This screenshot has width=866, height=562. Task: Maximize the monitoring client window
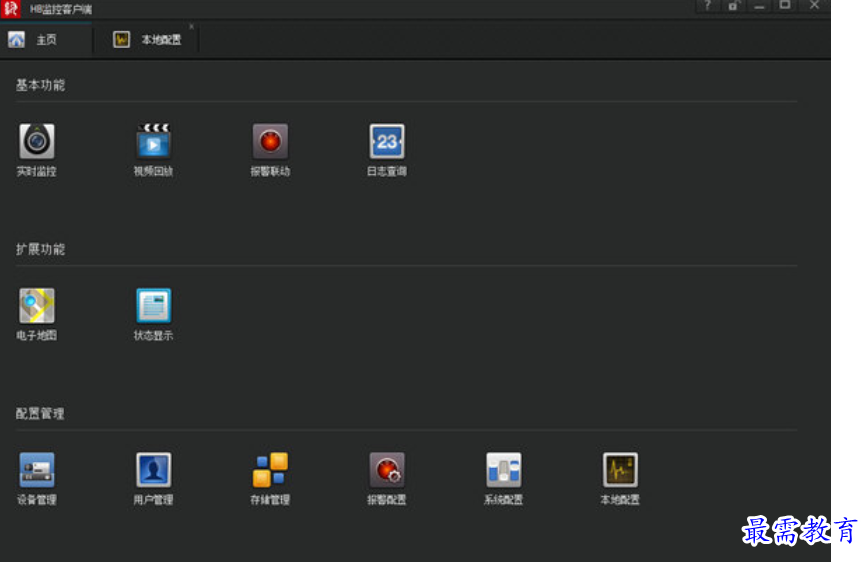785,6
